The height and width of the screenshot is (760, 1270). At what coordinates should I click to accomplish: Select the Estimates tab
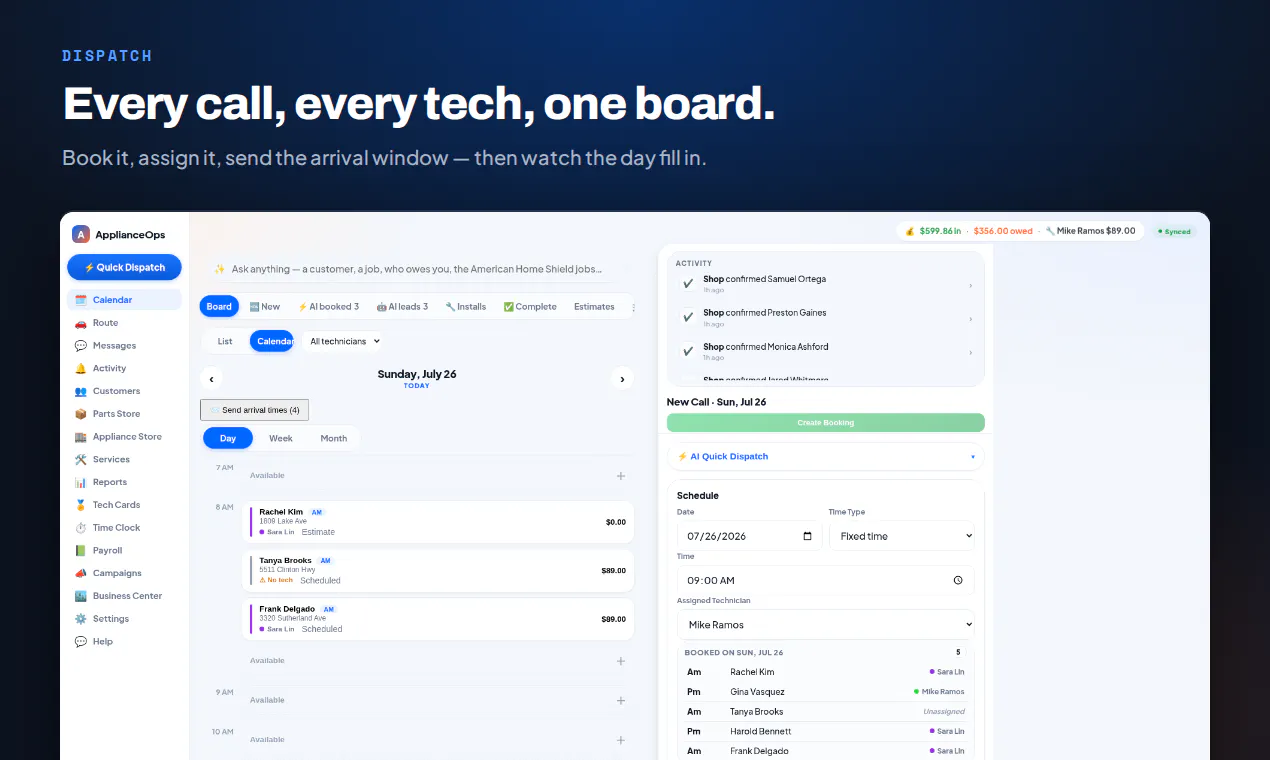[x=594, y=307]
